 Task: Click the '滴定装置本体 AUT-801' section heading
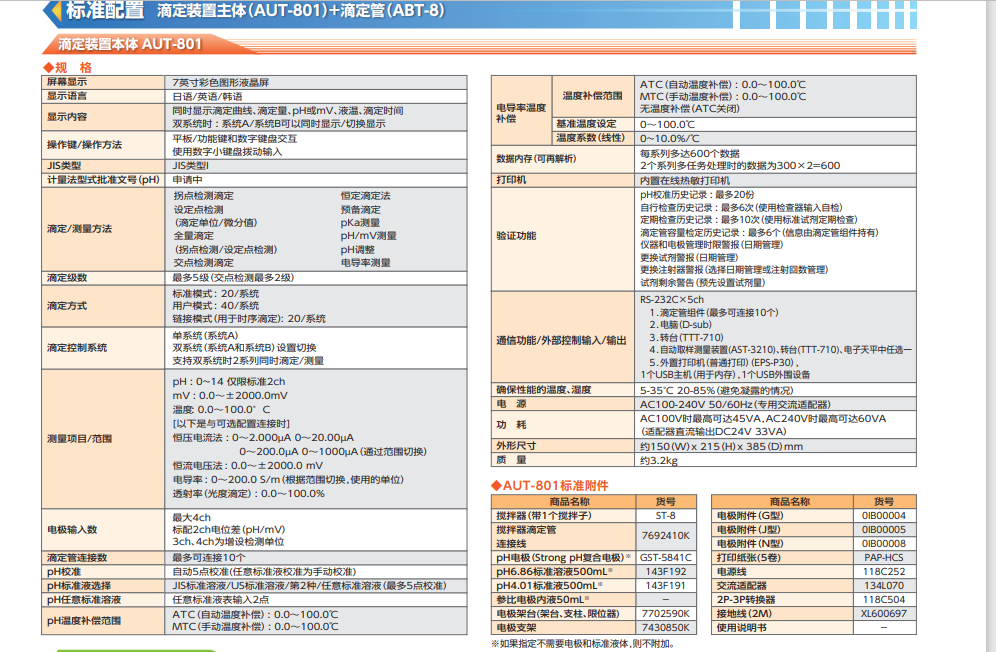point(130,44)
